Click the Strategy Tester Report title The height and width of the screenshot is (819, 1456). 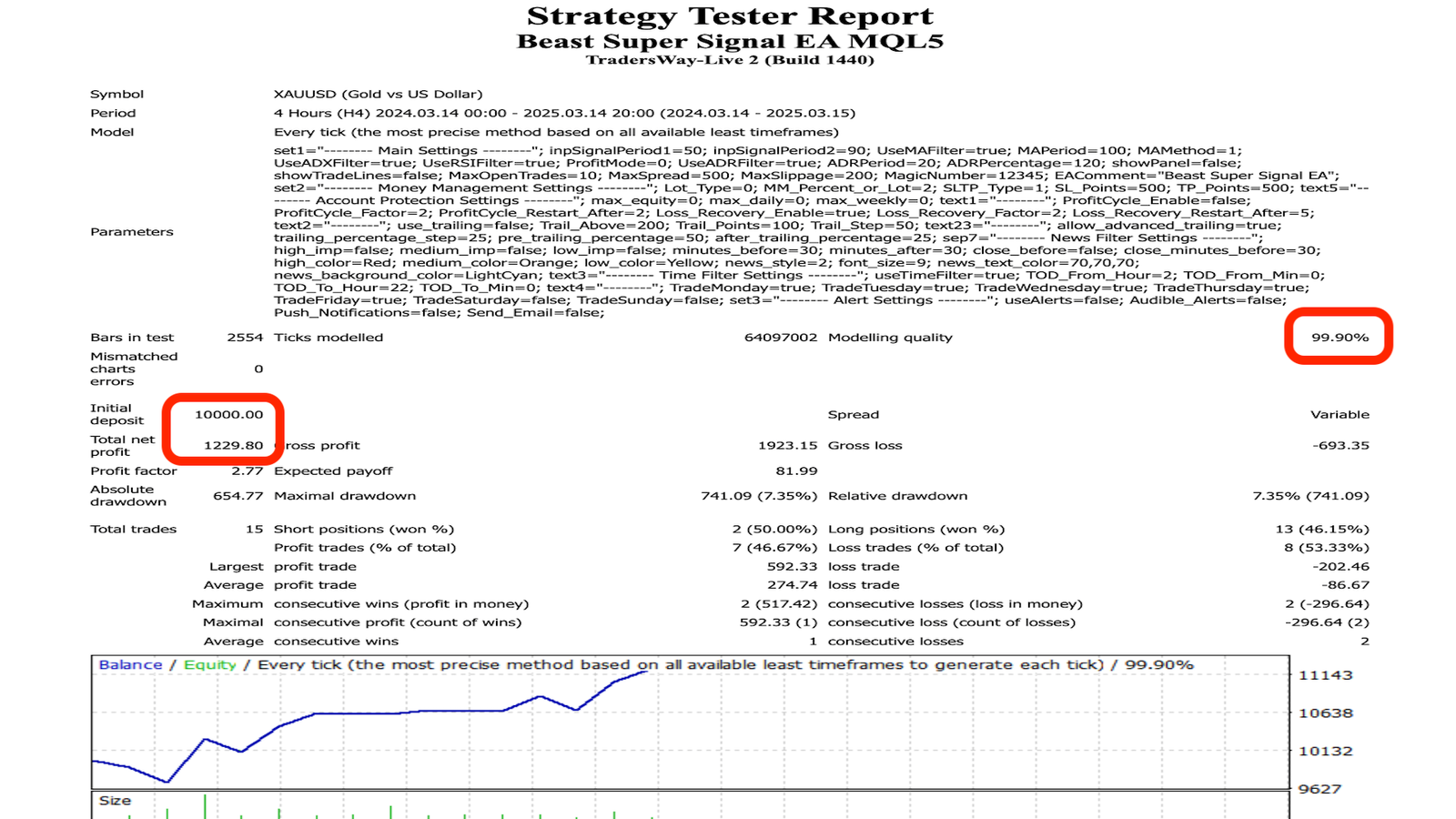[x=730, y=16]
